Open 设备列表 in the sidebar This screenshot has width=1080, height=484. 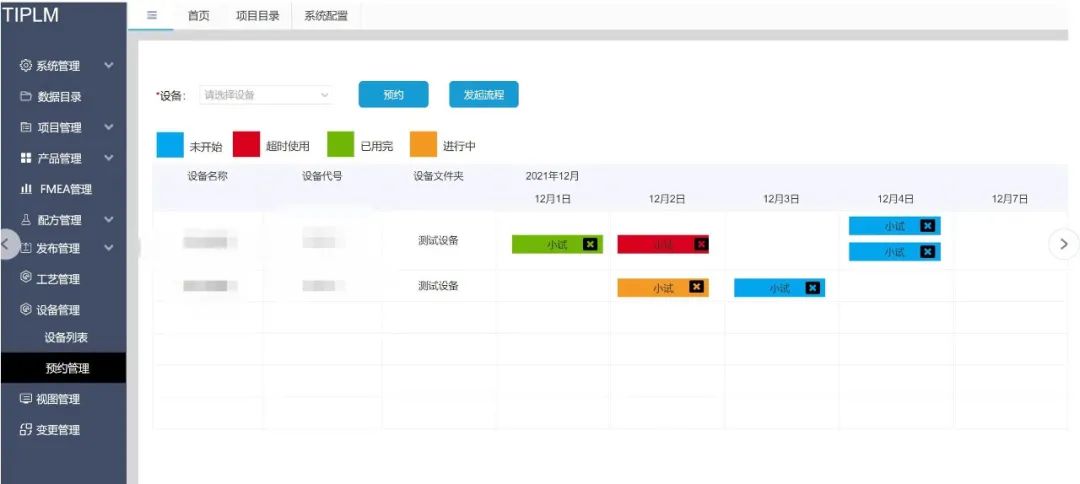[x=66, y=338]
